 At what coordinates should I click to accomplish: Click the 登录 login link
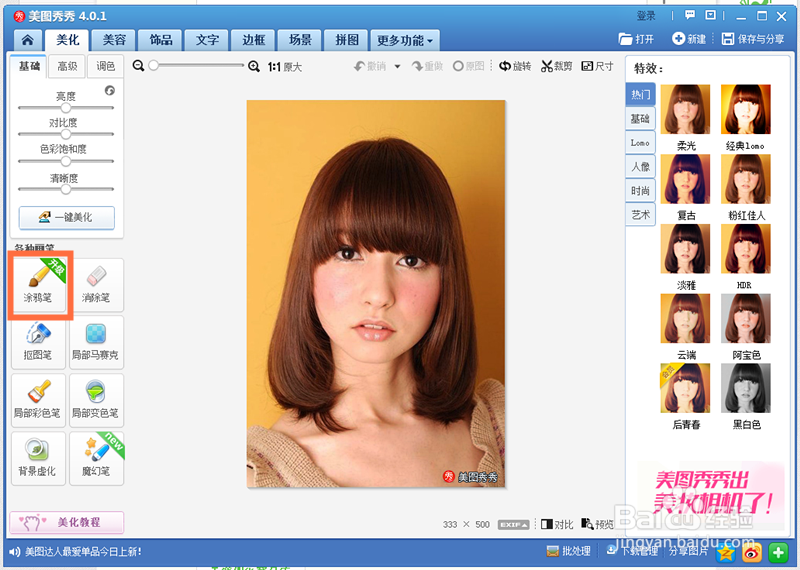(646, 16)
